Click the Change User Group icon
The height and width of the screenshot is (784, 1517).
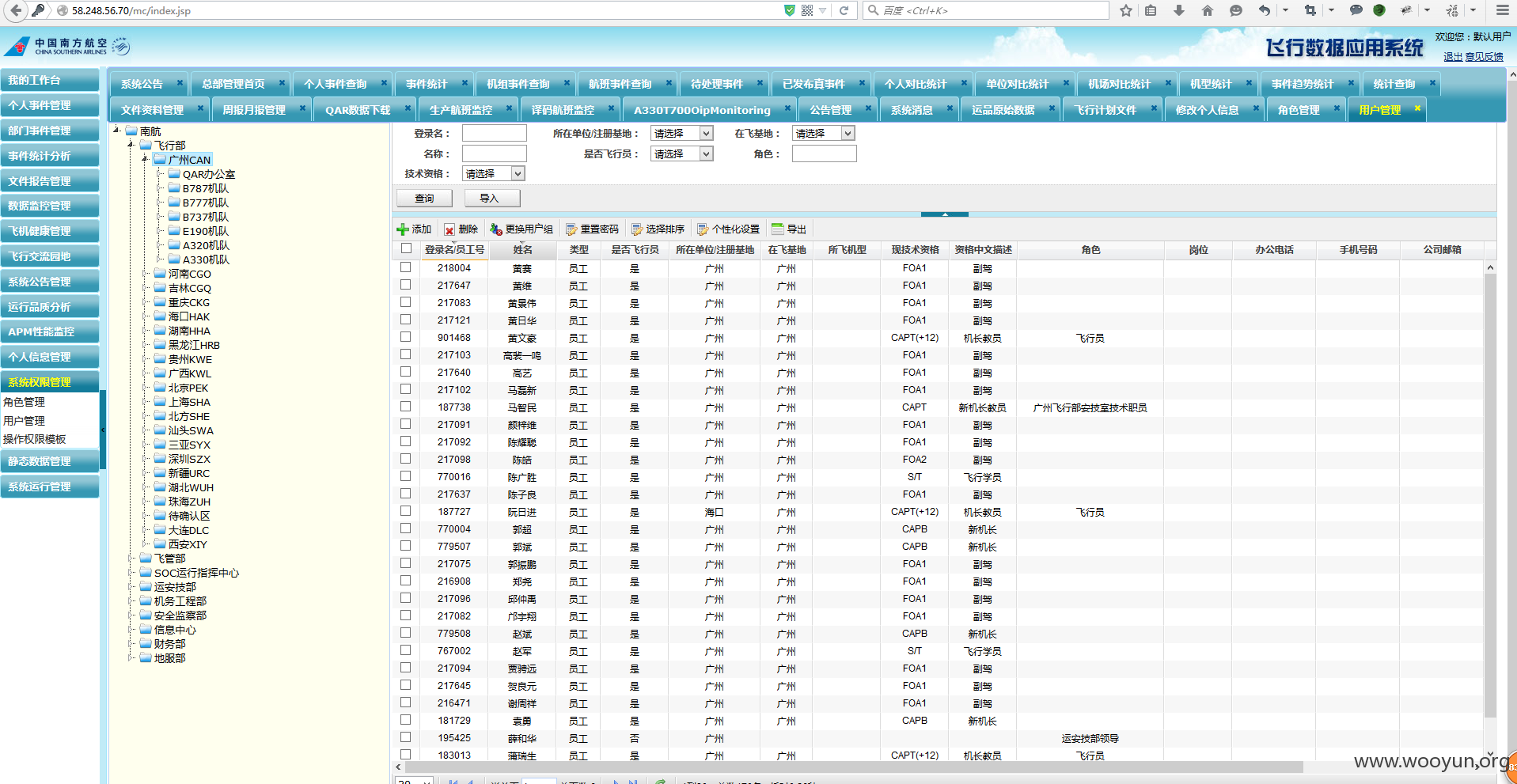pos(496,229)
